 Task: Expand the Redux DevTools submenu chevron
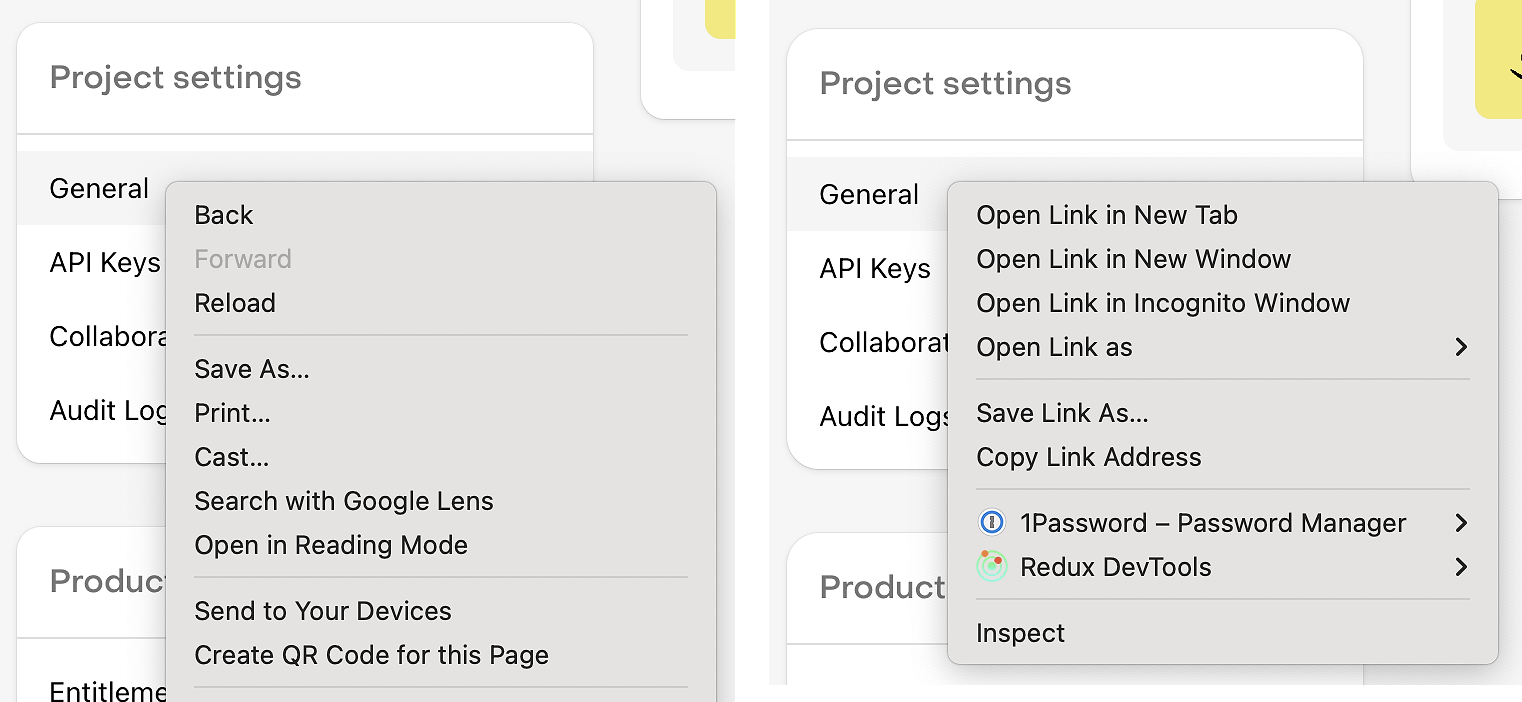point(1461,567)
